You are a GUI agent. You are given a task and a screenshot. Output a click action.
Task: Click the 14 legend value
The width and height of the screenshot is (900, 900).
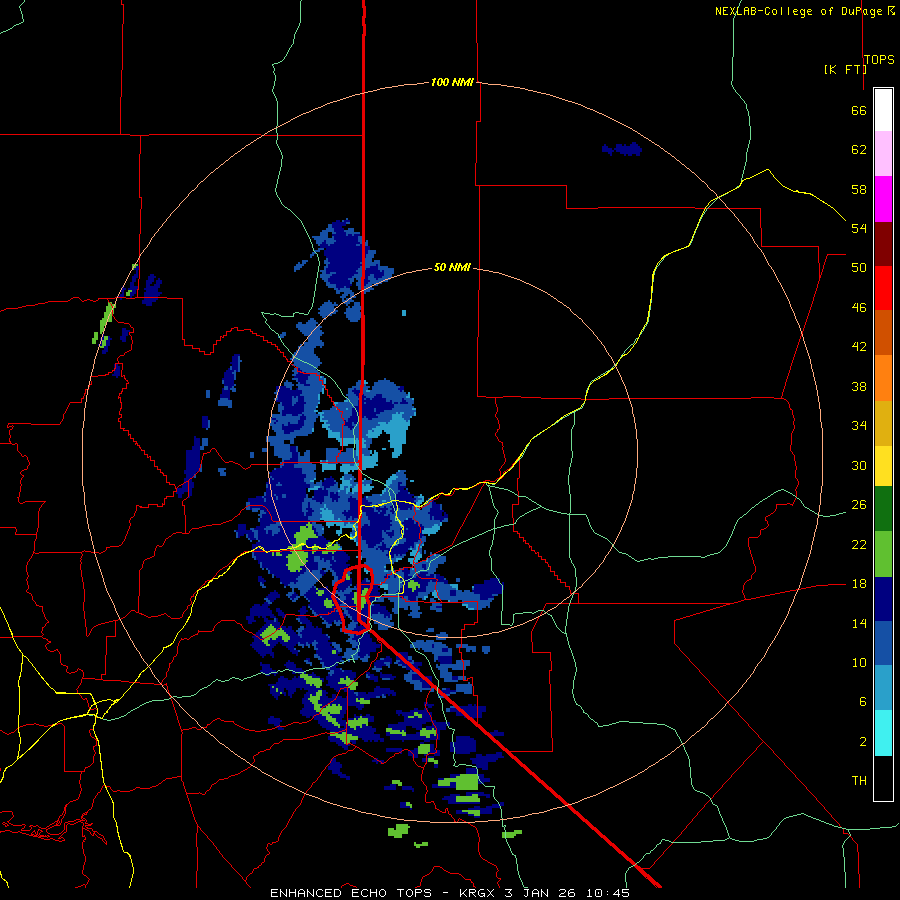click(859, 623)
